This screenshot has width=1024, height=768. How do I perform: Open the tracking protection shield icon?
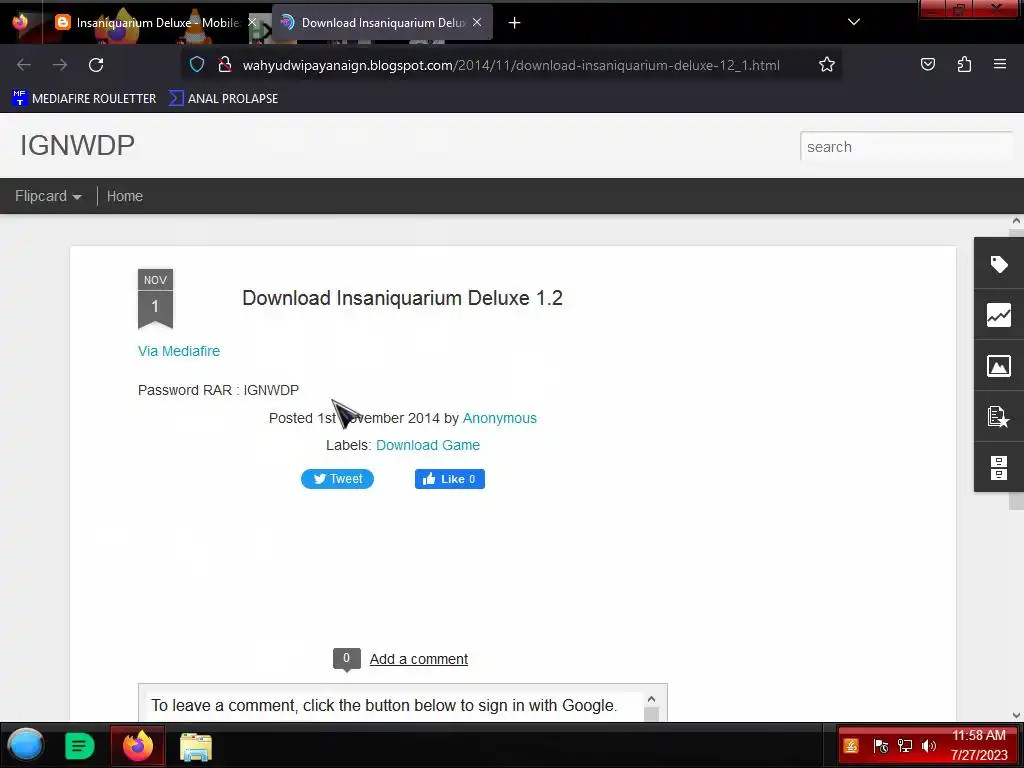[197, 65]
